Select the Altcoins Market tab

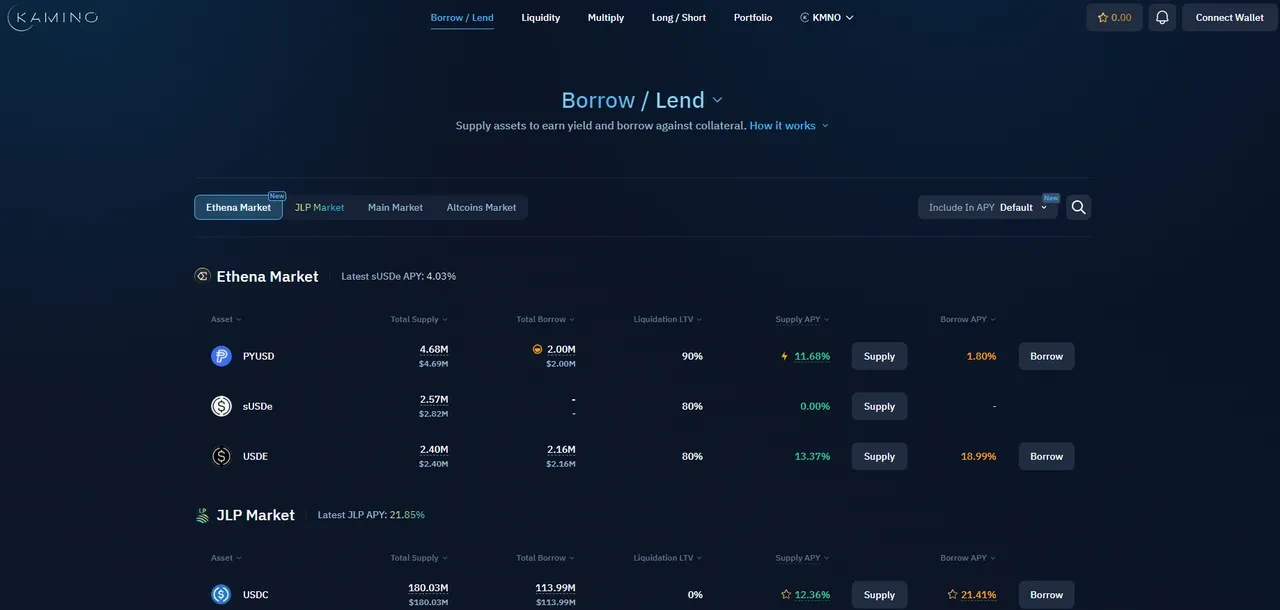[481, 207]
